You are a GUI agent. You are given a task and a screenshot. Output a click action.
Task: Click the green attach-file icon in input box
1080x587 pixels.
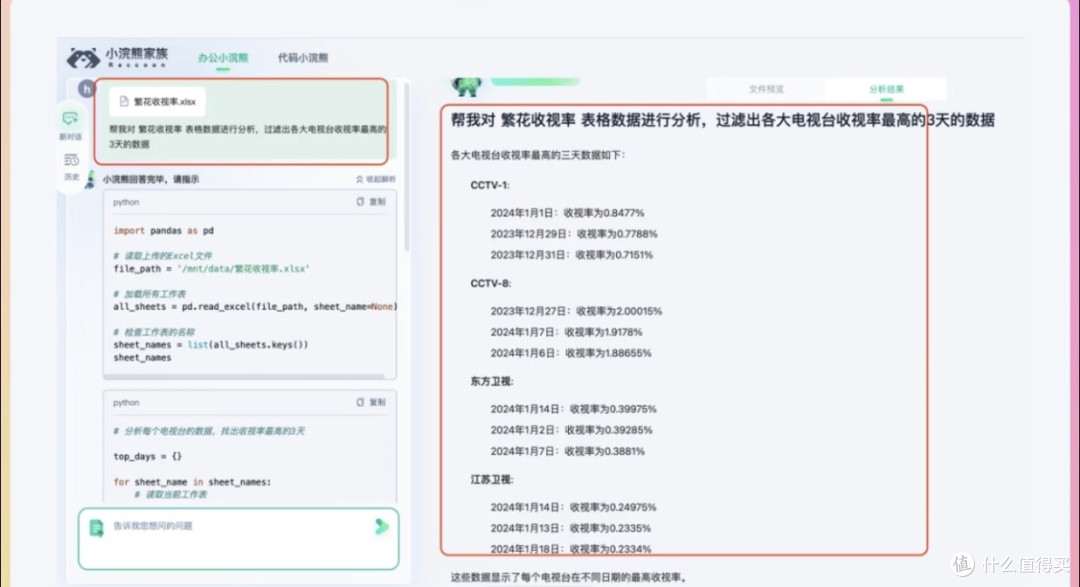[x=96, y=528]
